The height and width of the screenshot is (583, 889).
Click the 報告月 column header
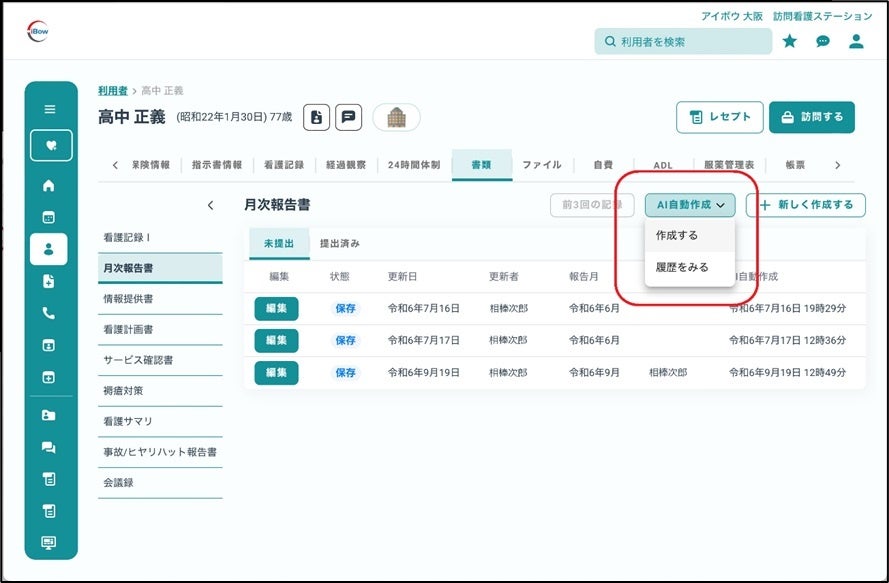pyautogui.click(x=584, y=277)
